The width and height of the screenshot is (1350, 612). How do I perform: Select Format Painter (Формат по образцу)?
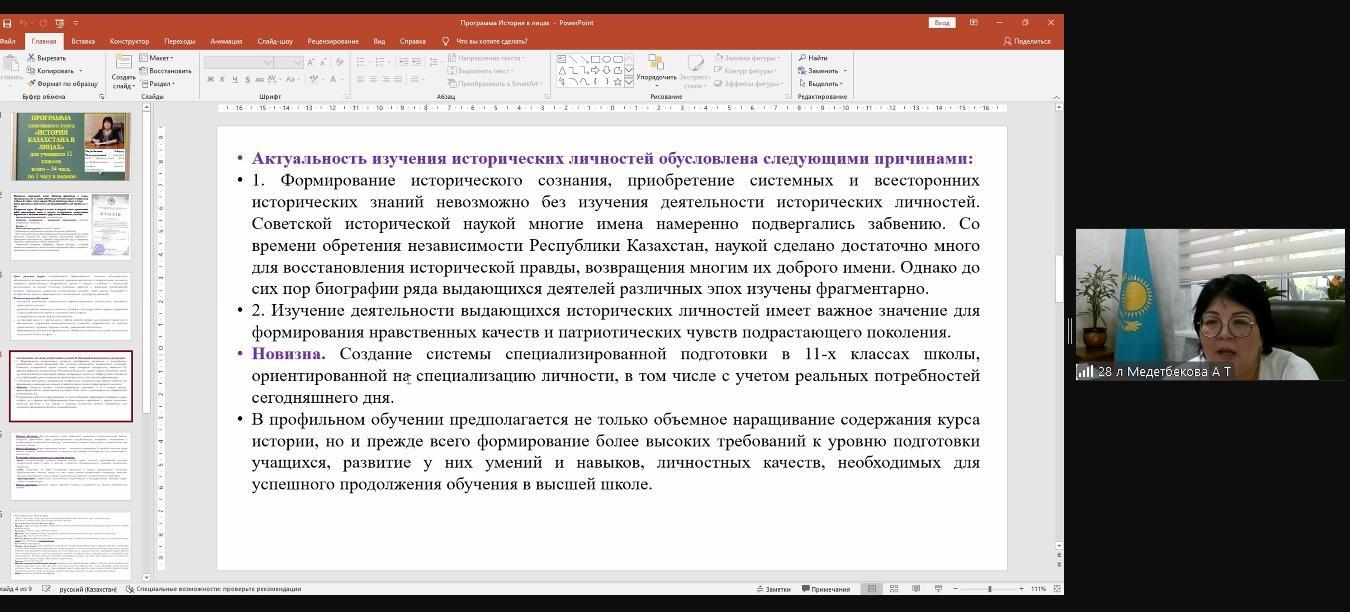coord(32,84)
